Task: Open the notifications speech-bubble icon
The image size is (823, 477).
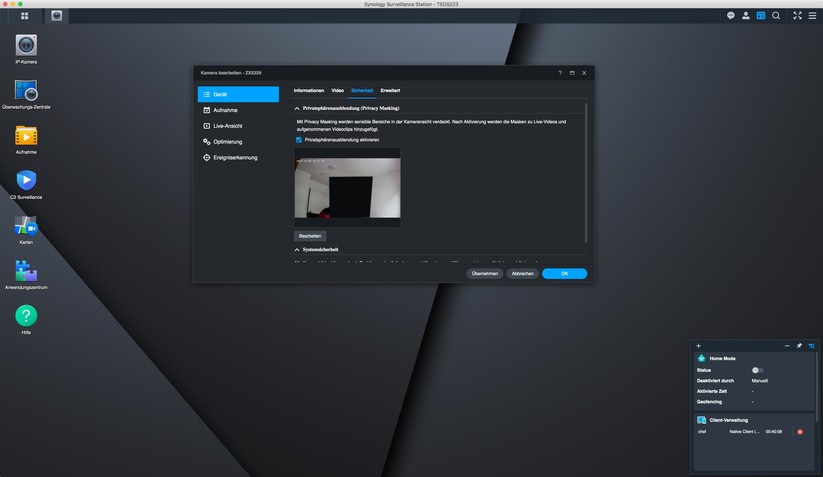Action: (731, 16)
